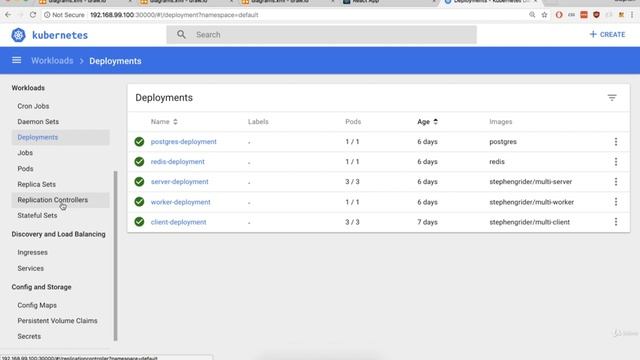Viewport: 640px width, 360px height.
Task: Click the Create button
Action: [x=607, y=35]
